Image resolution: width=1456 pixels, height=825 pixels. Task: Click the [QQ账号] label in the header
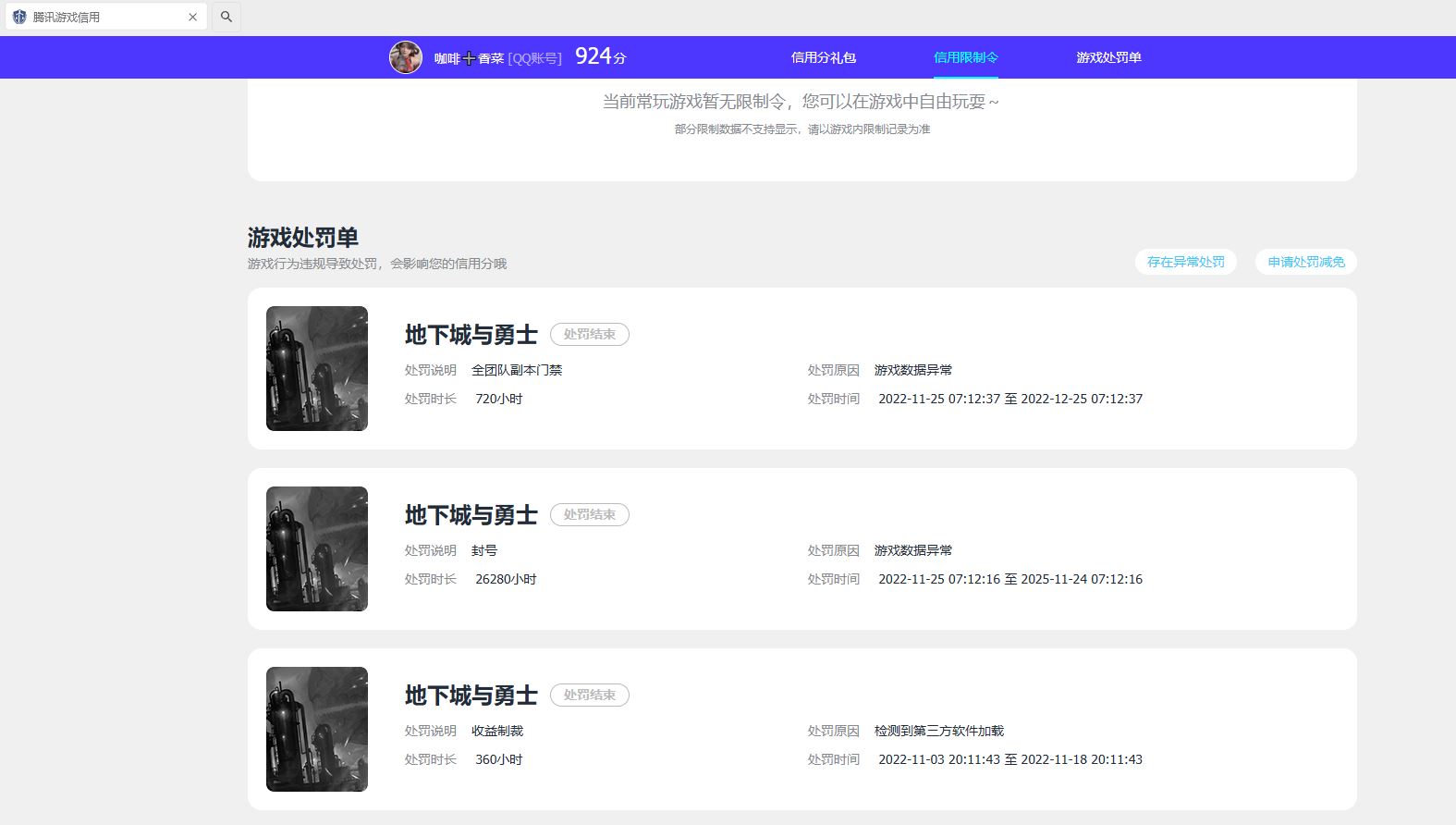tap(535, 58)
